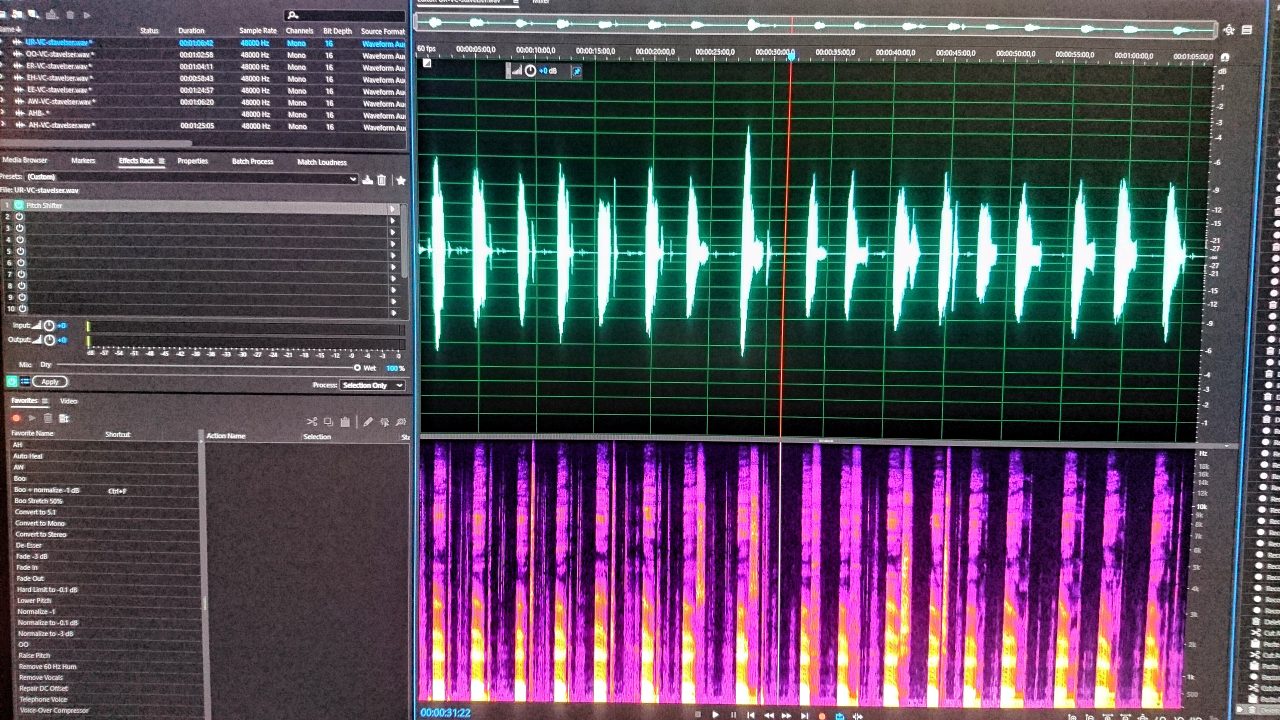The width and height of the screenshot is (1280, 720).
Task: Click the Copy icon in history toolbar
Action: (328, 422)
